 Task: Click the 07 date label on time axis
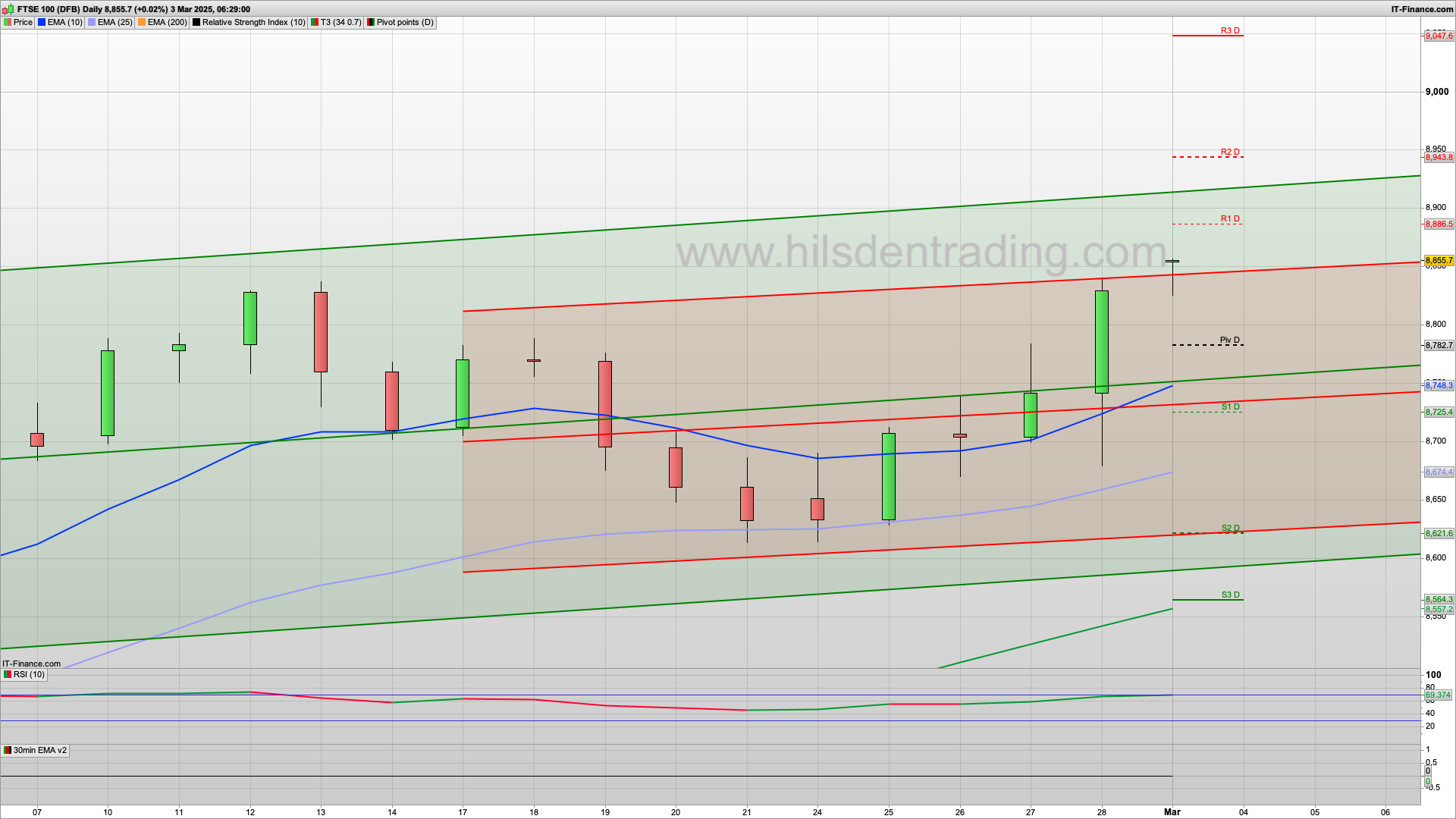pyautogui.click(x=37, y=812)
